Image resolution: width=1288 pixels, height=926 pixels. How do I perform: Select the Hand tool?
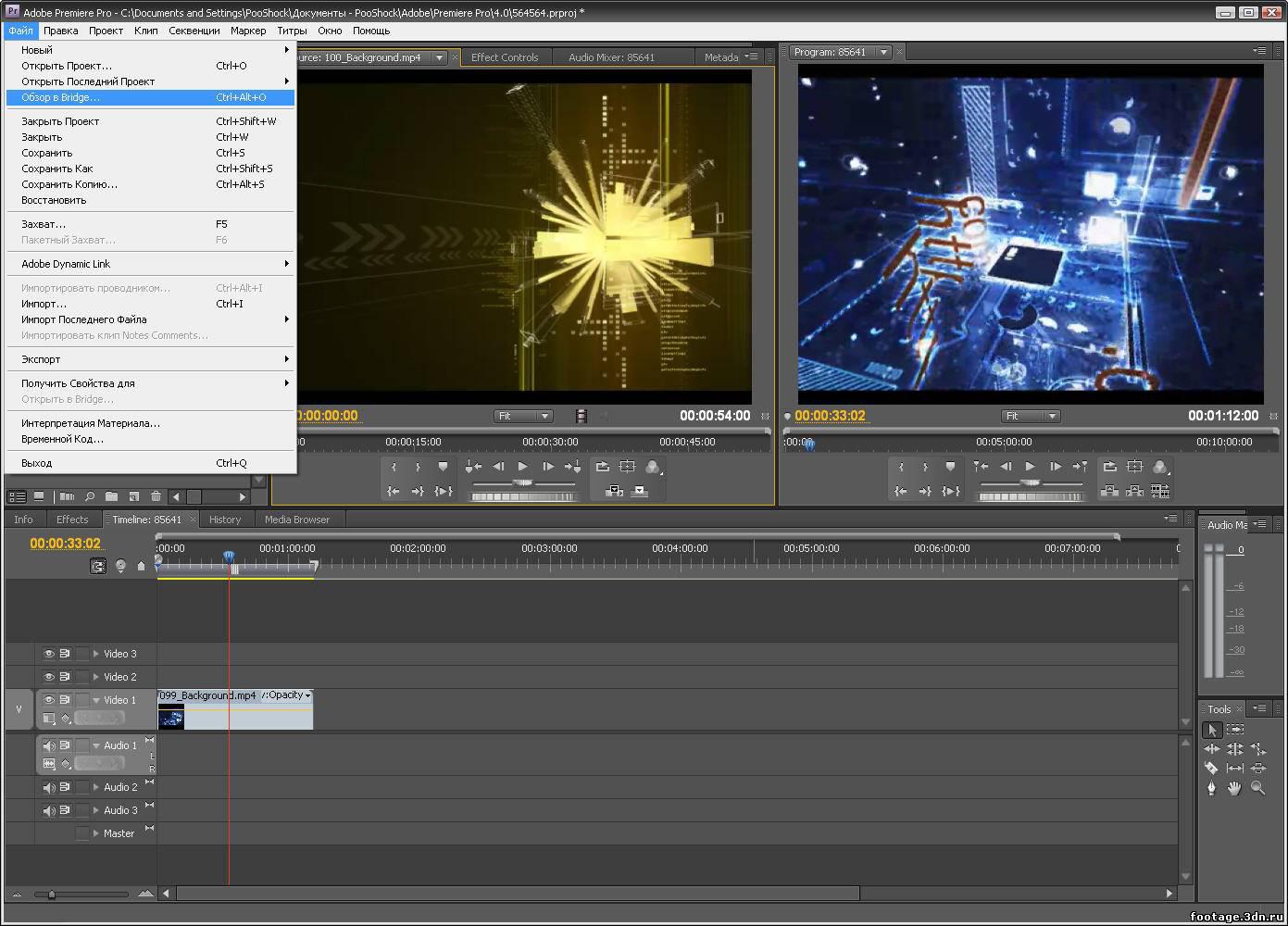click(1235, 788)
